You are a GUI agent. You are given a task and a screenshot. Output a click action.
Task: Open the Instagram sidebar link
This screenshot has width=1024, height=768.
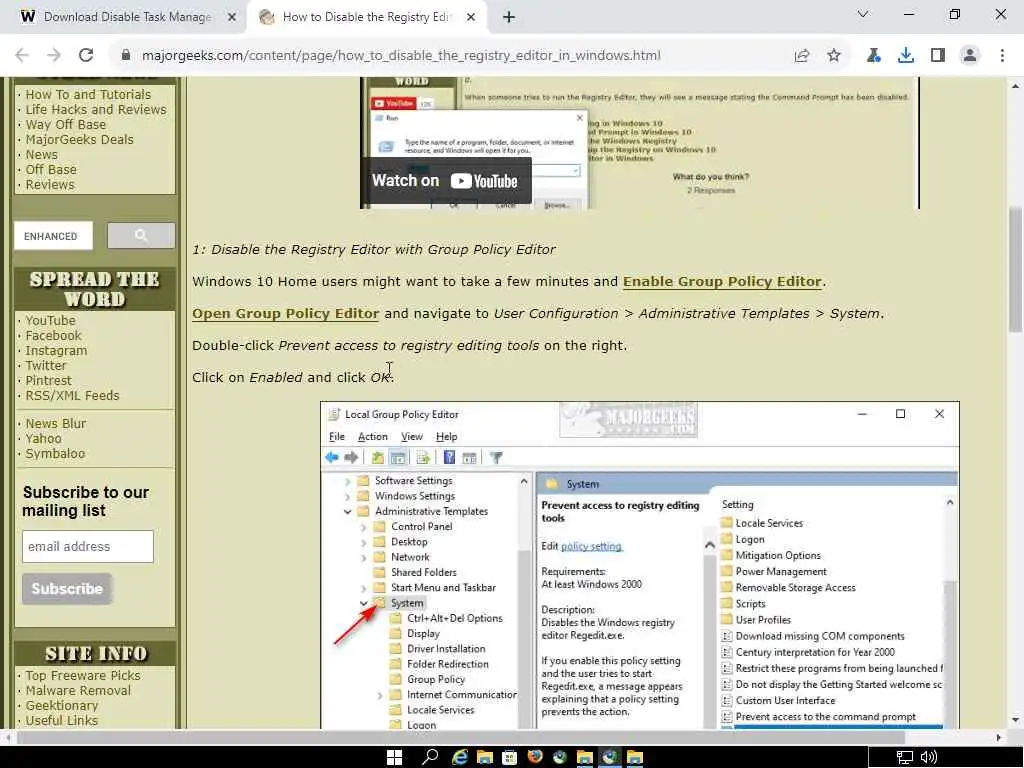56,351
